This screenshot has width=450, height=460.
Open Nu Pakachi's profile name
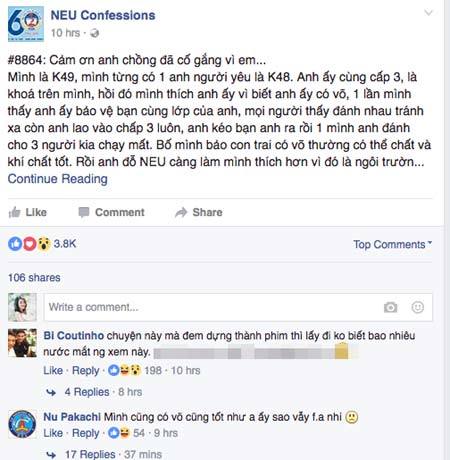pos(72,417)
